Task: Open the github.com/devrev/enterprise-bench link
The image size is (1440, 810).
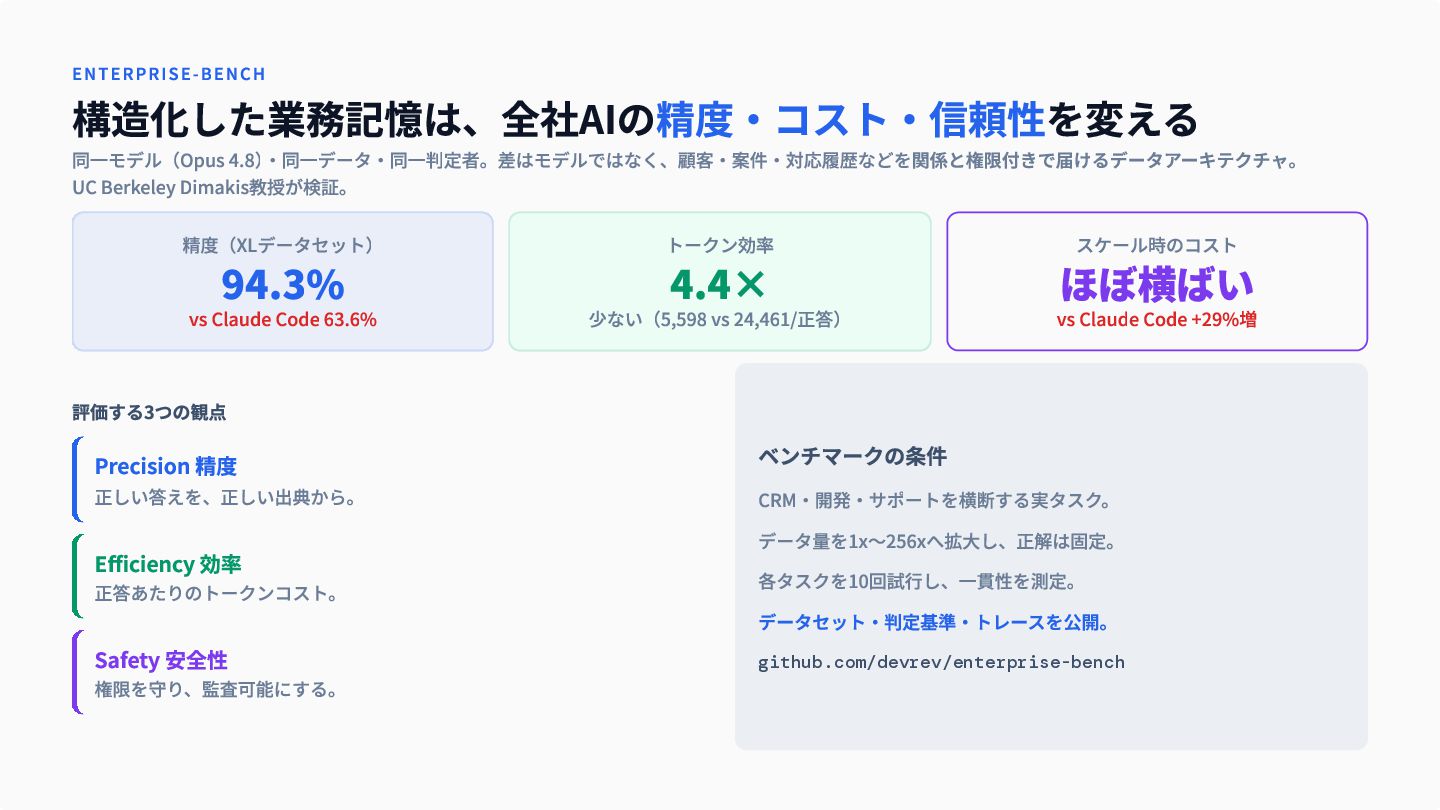Action: [941, 662]
